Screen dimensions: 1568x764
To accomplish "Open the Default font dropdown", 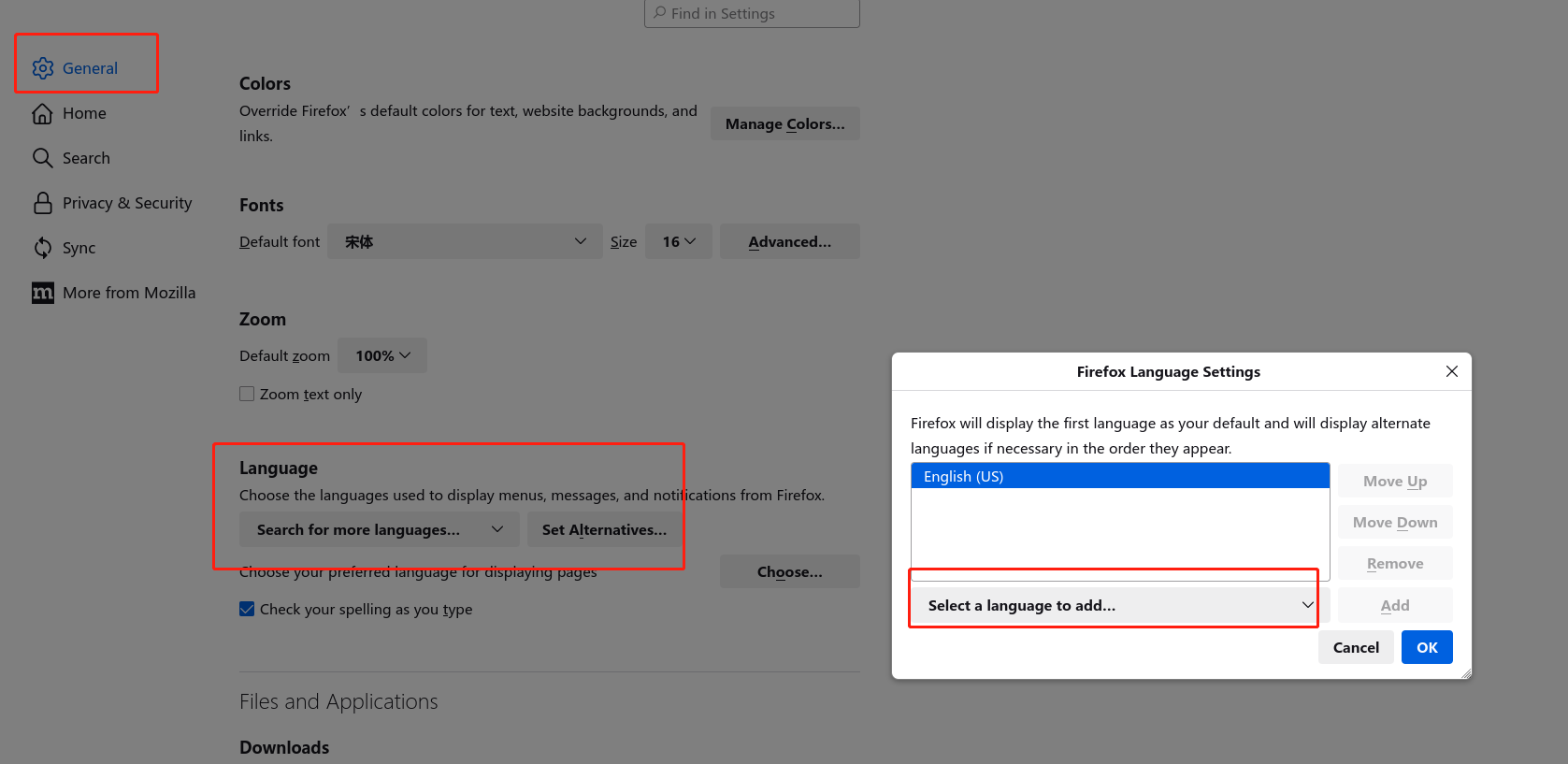I will click(x=465, y=241).
